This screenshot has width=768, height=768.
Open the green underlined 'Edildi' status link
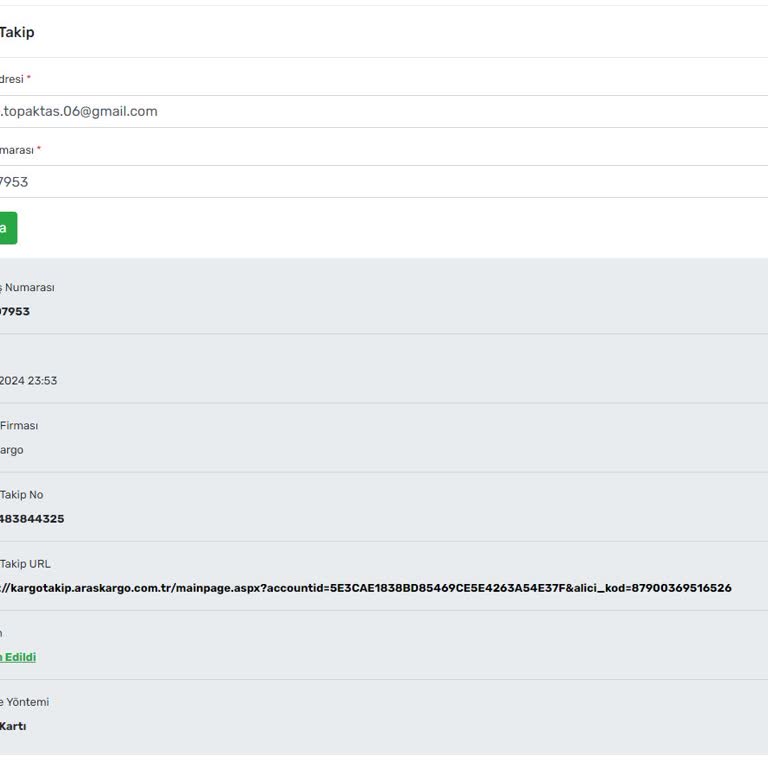point(18,657)
